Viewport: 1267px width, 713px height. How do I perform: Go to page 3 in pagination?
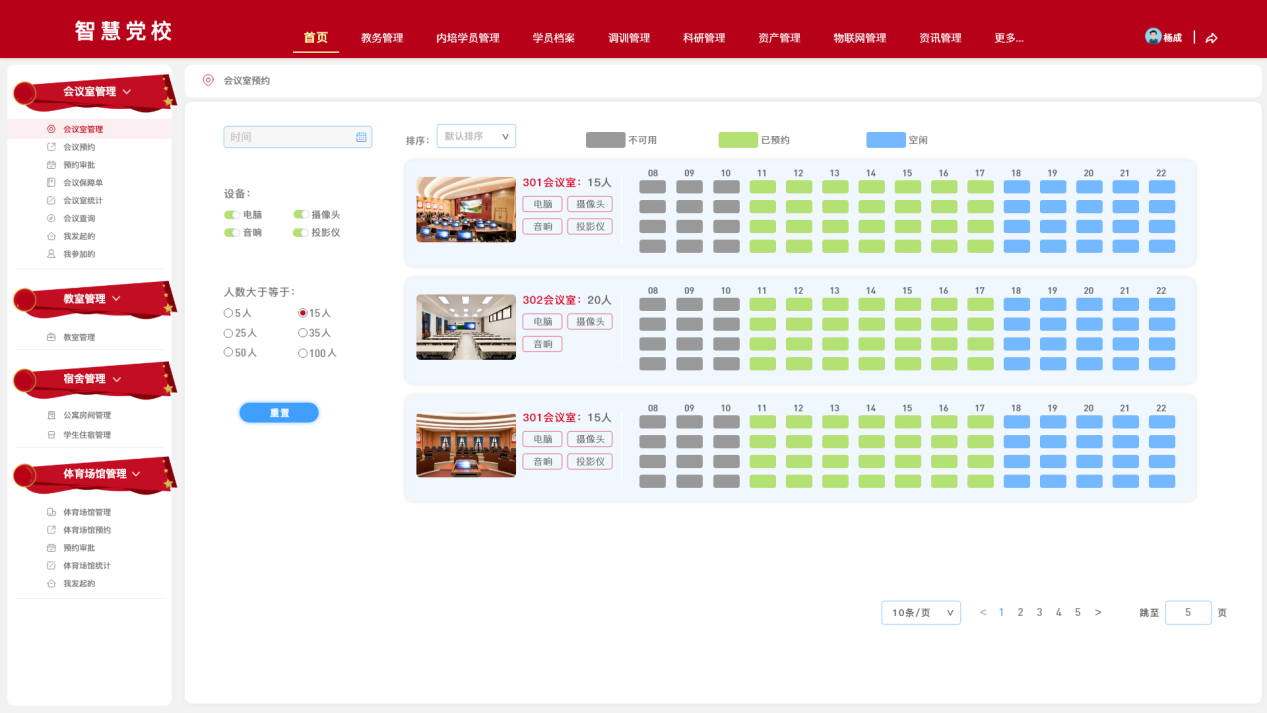coord(1039,612)
